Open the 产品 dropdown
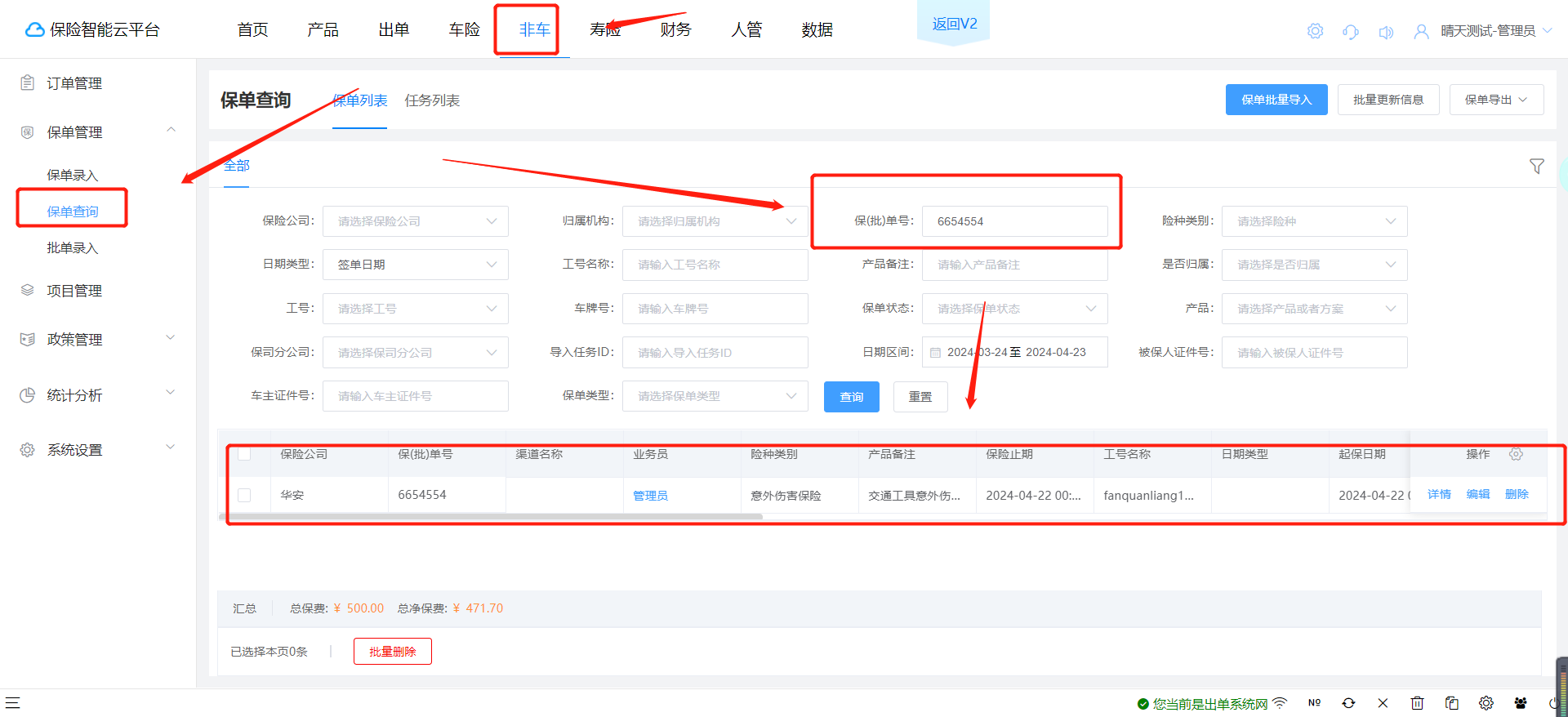 point(1315,309)
